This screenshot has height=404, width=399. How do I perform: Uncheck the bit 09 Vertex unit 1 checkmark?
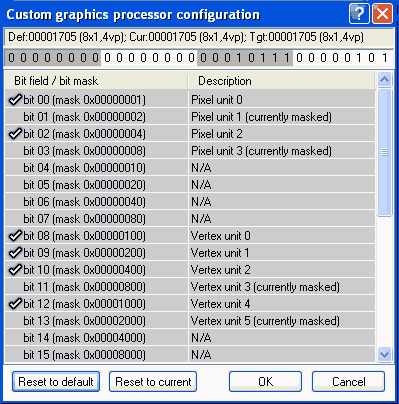[15, 253]
